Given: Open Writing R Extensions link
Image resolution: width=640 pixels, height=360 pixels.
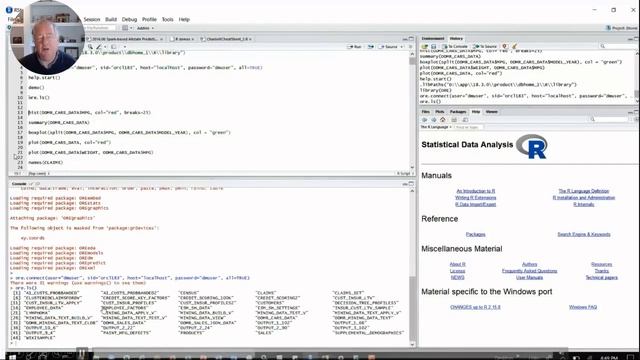Looking at the screenshot, I should 476,198.
